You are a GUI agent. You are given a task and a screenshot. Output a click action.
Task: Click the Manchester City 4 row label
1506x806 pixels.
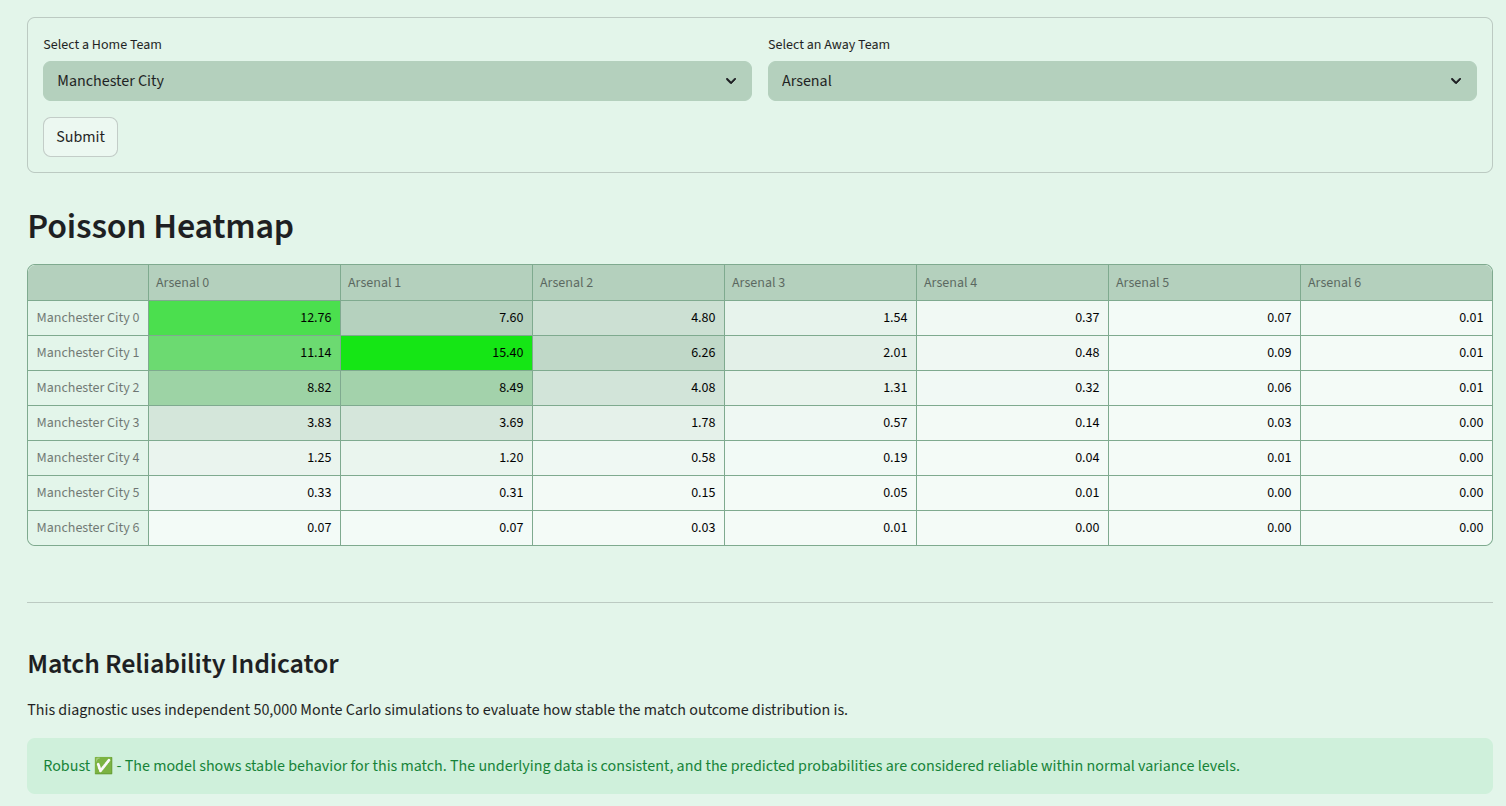(x=88, y=458)
